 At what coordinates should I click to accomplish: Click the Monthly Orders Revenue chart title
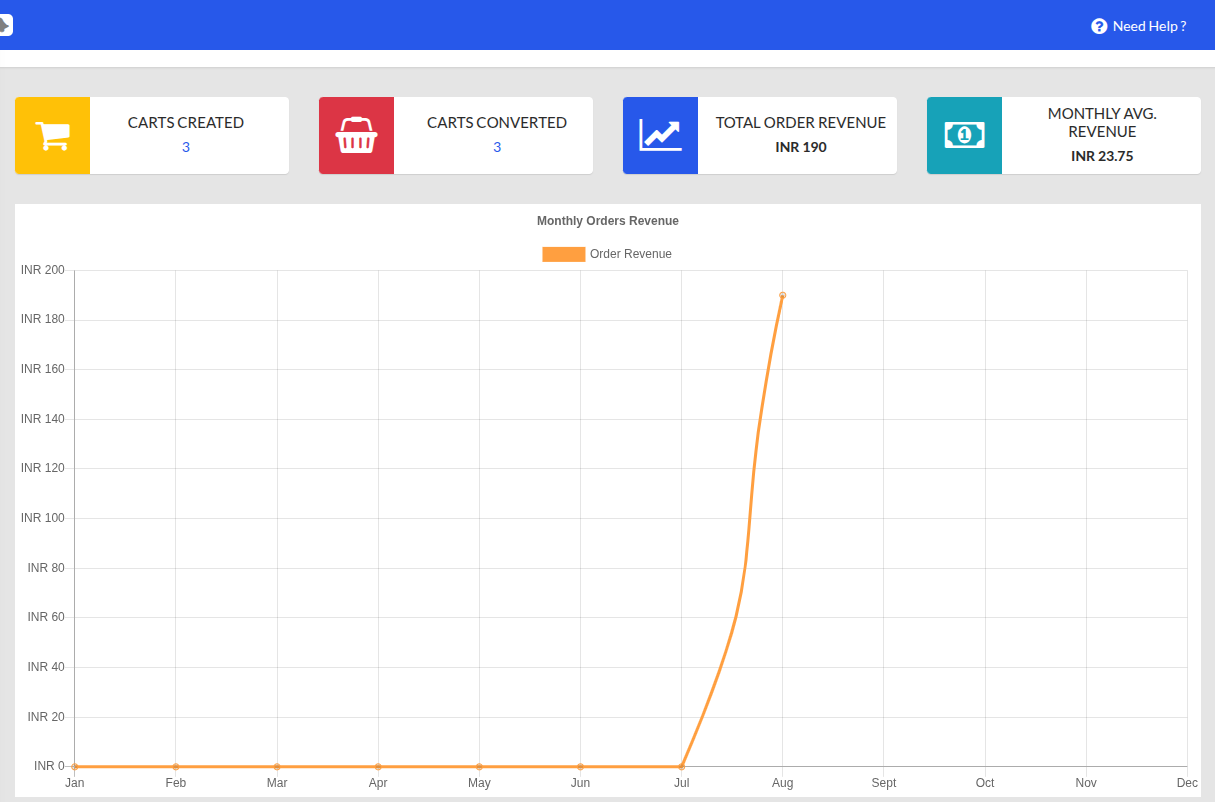[608, 221]
